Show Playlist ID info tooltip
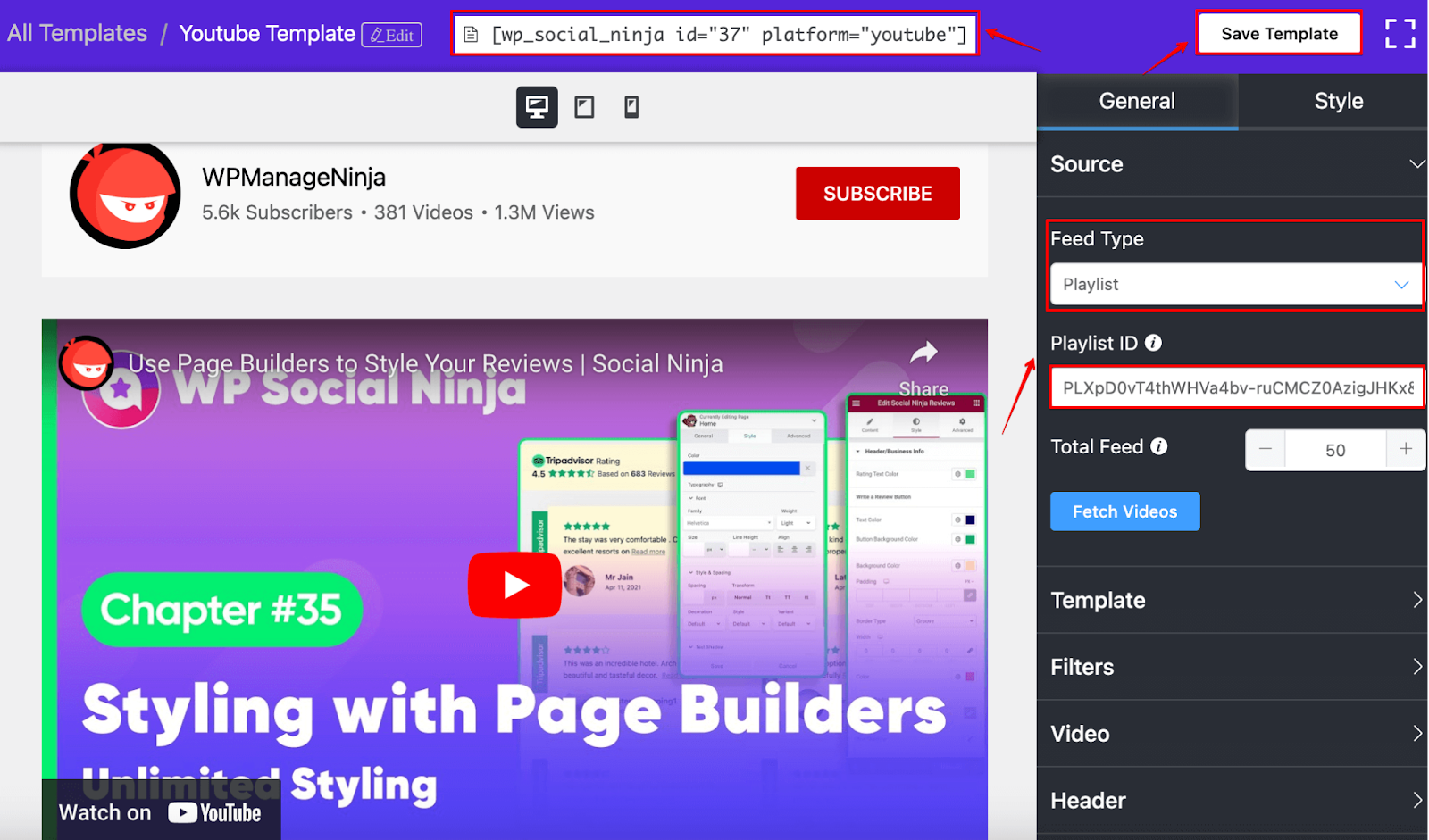This screenshot has height=840, width=1429. click(1154, 343)
